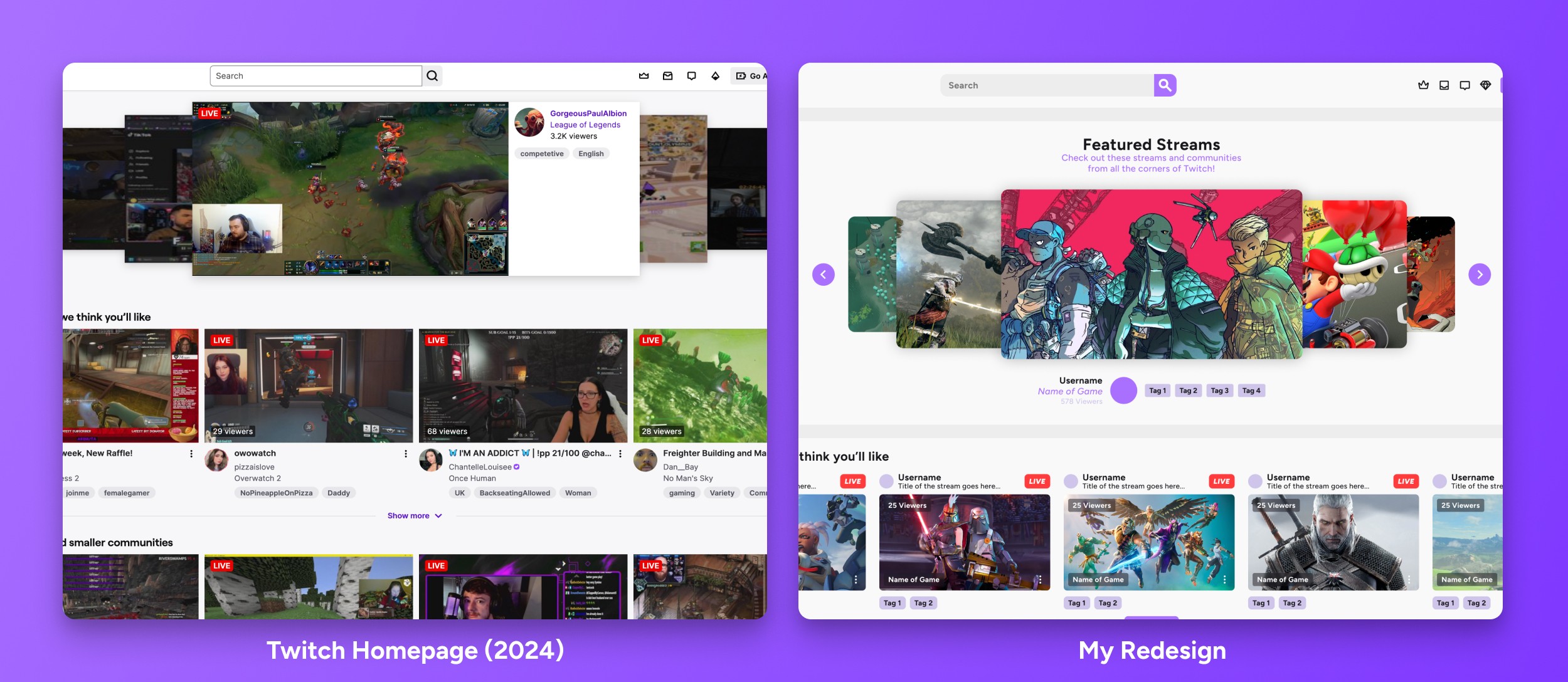This screenshot has height=682, width=1568.
Task: Click the purple avatar circle beside Name of Game
Action: 1123,391
